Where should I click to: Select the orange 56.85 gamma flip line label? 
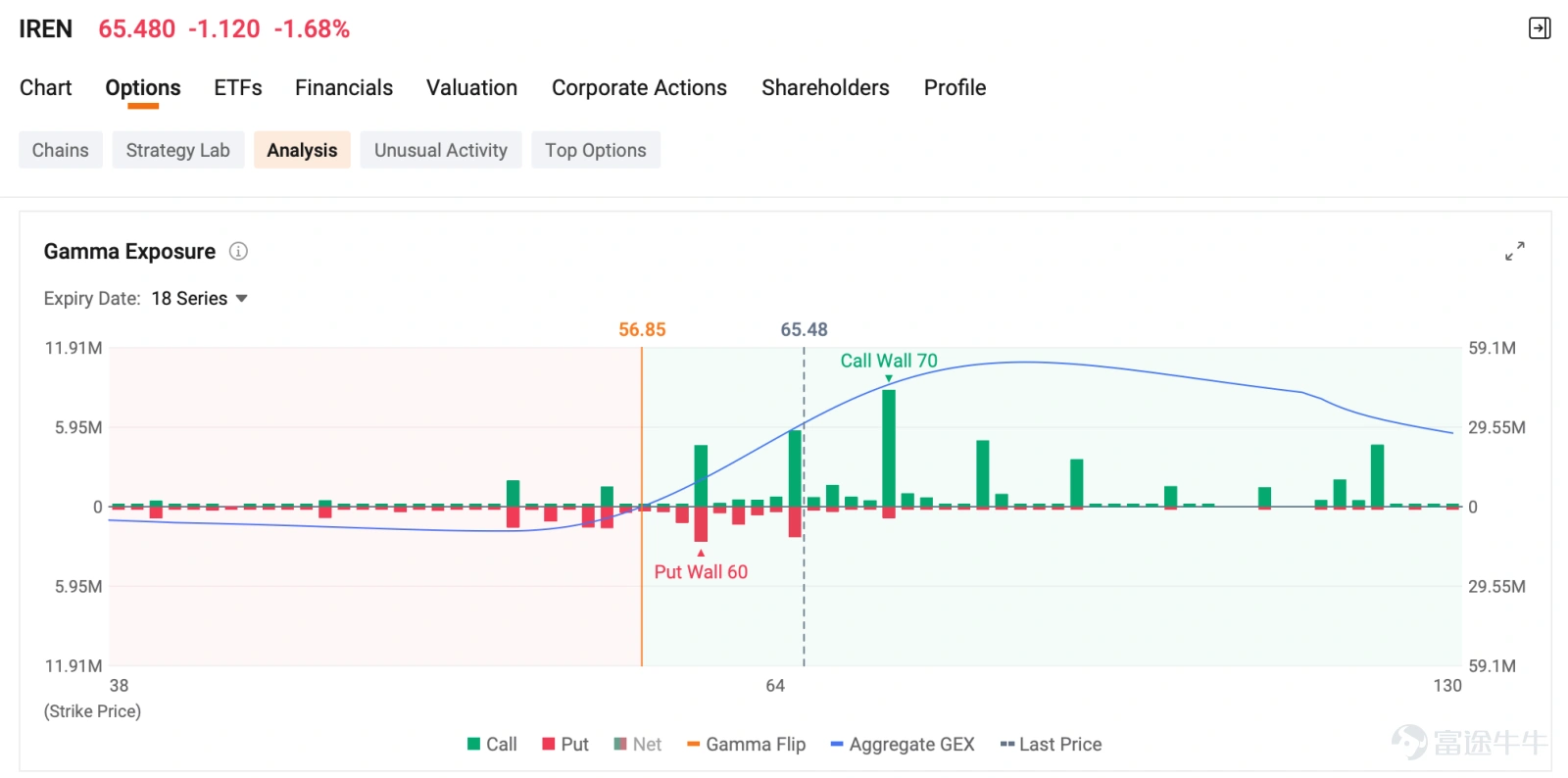(x=642, y=330)
